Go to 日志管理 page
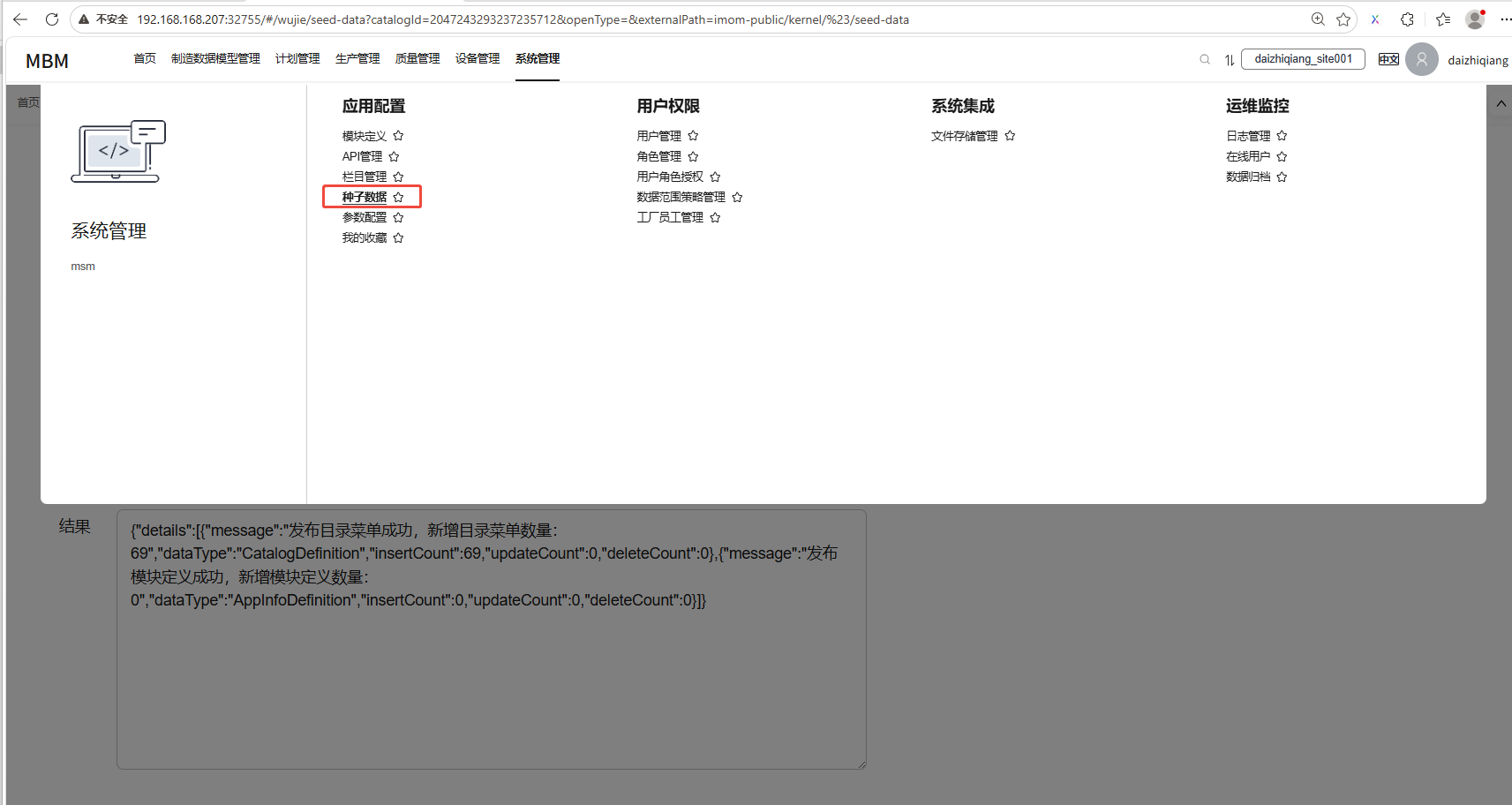The height and width of the screenshot is (805, 1512). click(x=1248, y=136)
